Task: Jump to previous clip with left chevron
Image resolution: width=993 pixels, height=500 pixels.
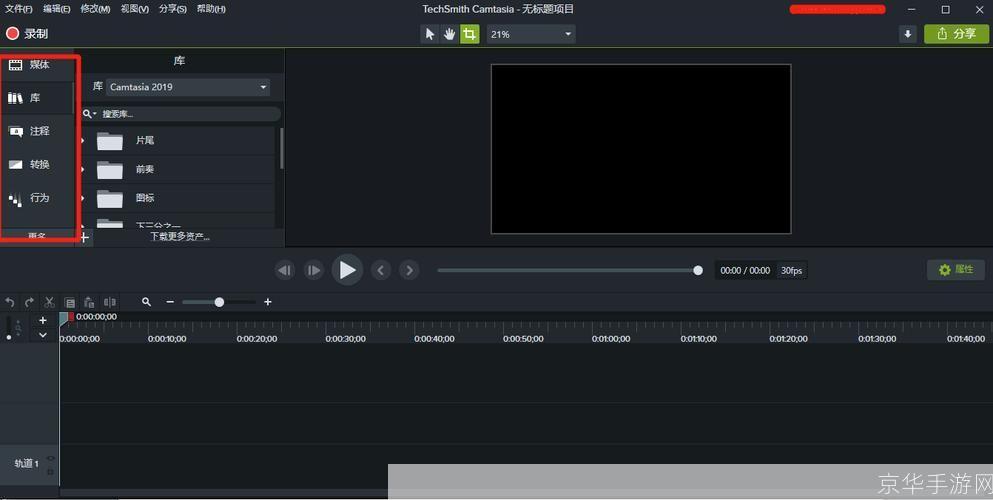Action: point(381,270)
